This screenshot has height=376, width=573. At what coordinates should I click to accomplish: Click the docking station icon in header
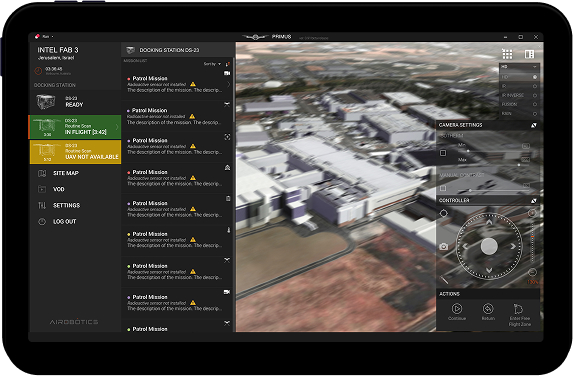click(x=130, y=50)
